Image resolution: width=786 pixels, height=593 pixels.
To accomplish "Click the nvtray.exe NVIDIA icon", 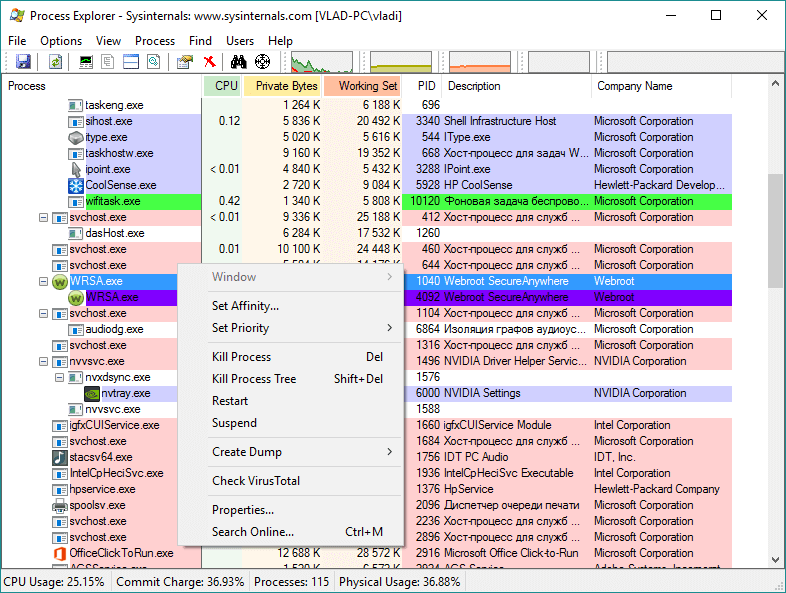I will (x=92, y=394).
